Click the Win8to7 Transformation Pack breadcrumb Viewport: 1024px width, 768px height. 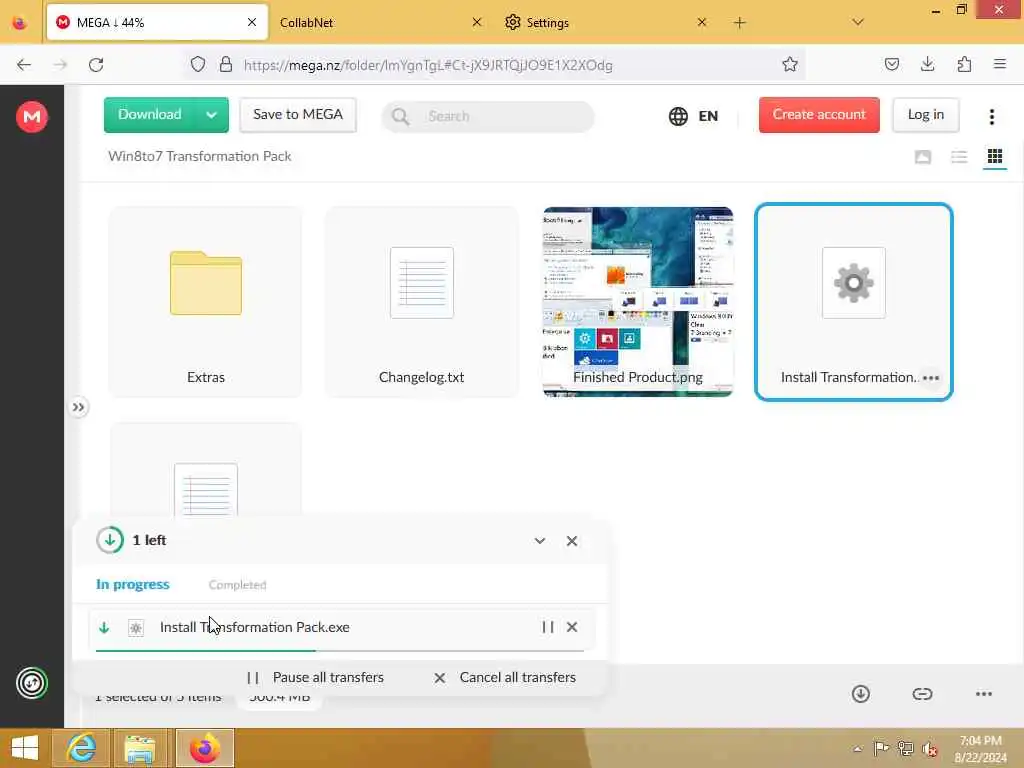point(199,157)
